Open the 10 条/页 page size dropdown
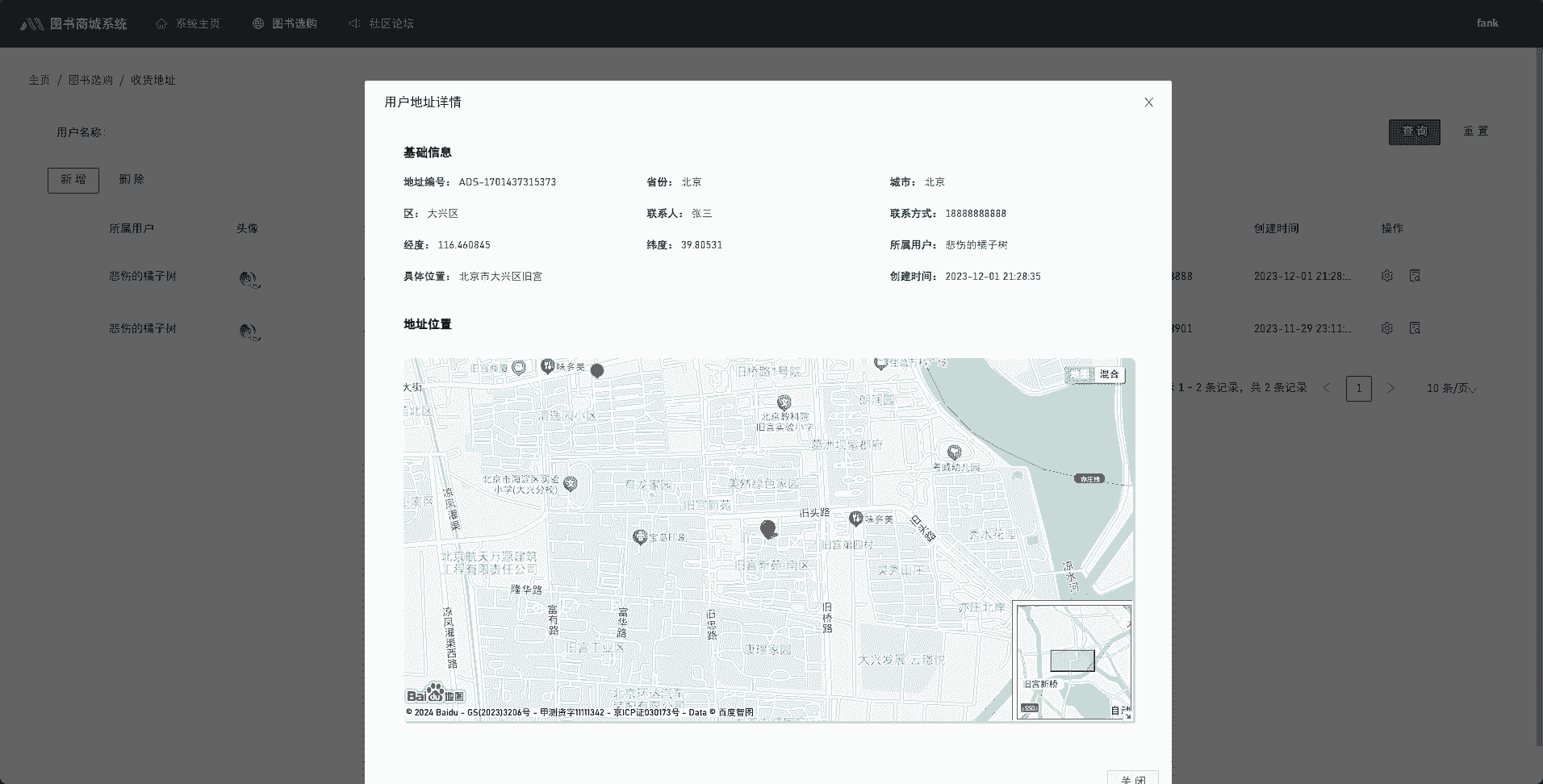The image size is (1543, 784). coord(1449,388)
